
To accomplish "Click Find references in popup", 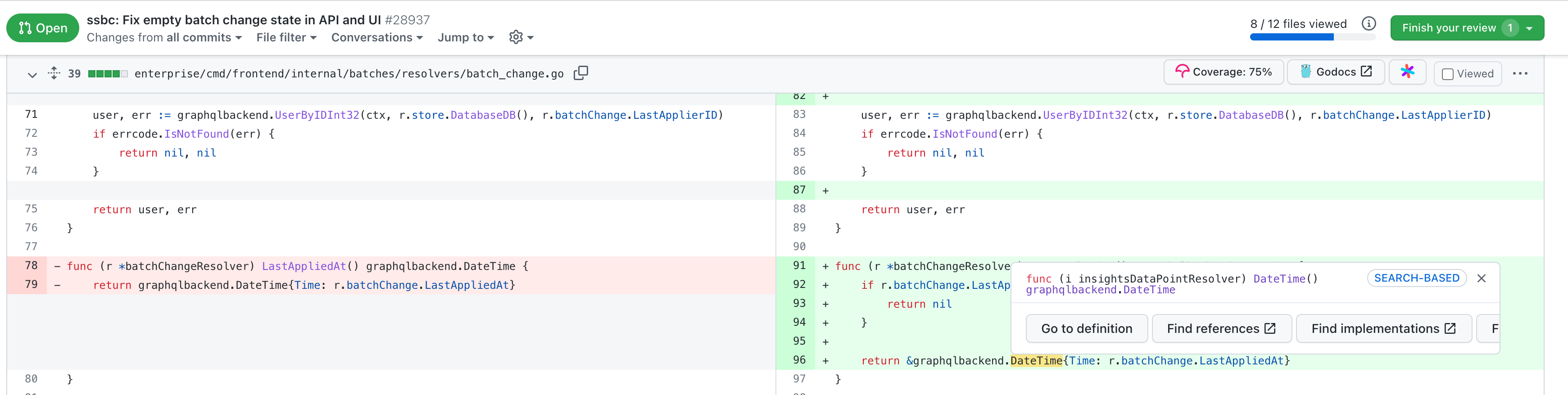I will (1221, 329).
